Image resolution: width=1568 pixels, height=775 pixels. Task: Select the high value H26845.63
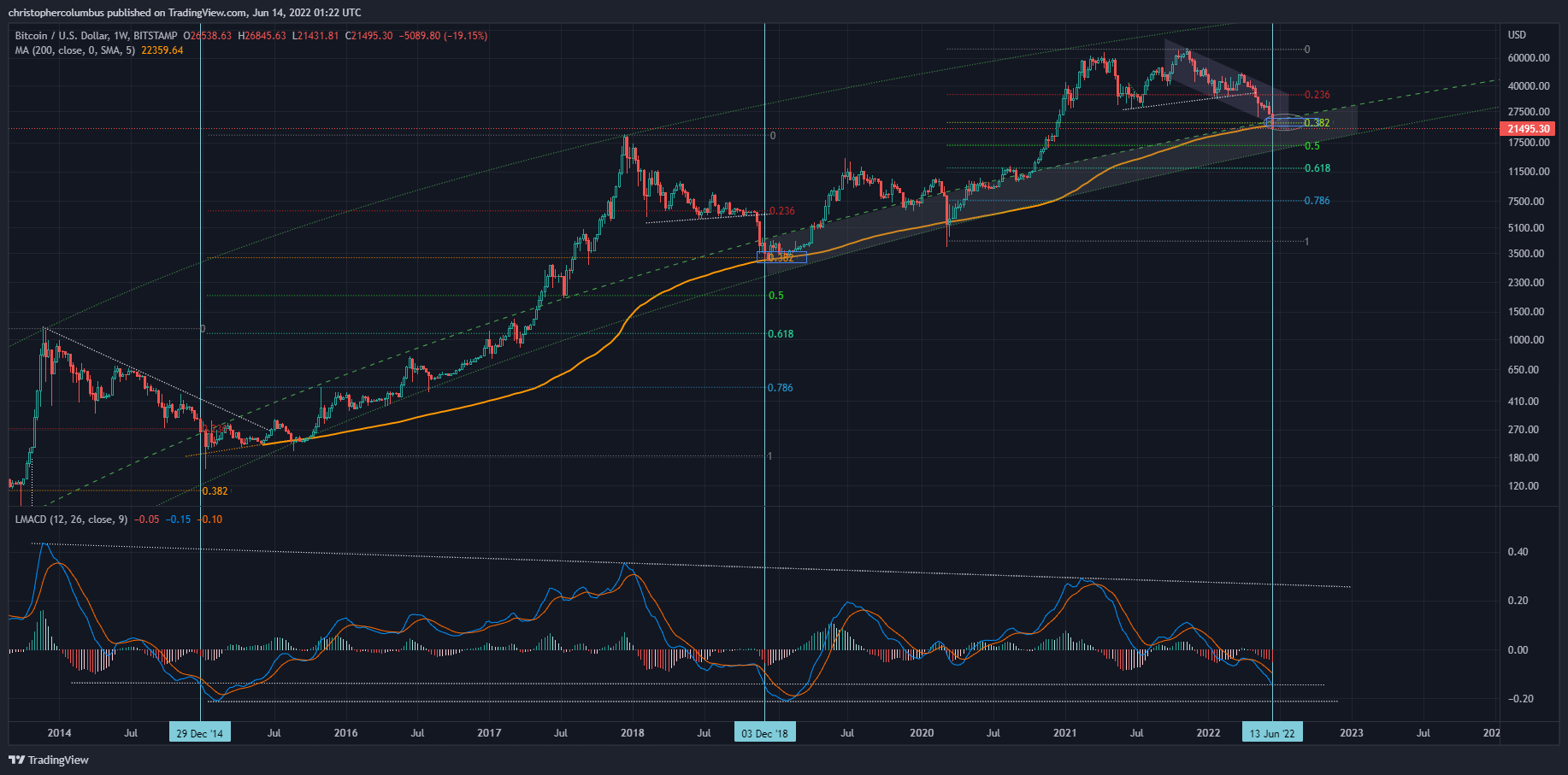pos(262,36)
